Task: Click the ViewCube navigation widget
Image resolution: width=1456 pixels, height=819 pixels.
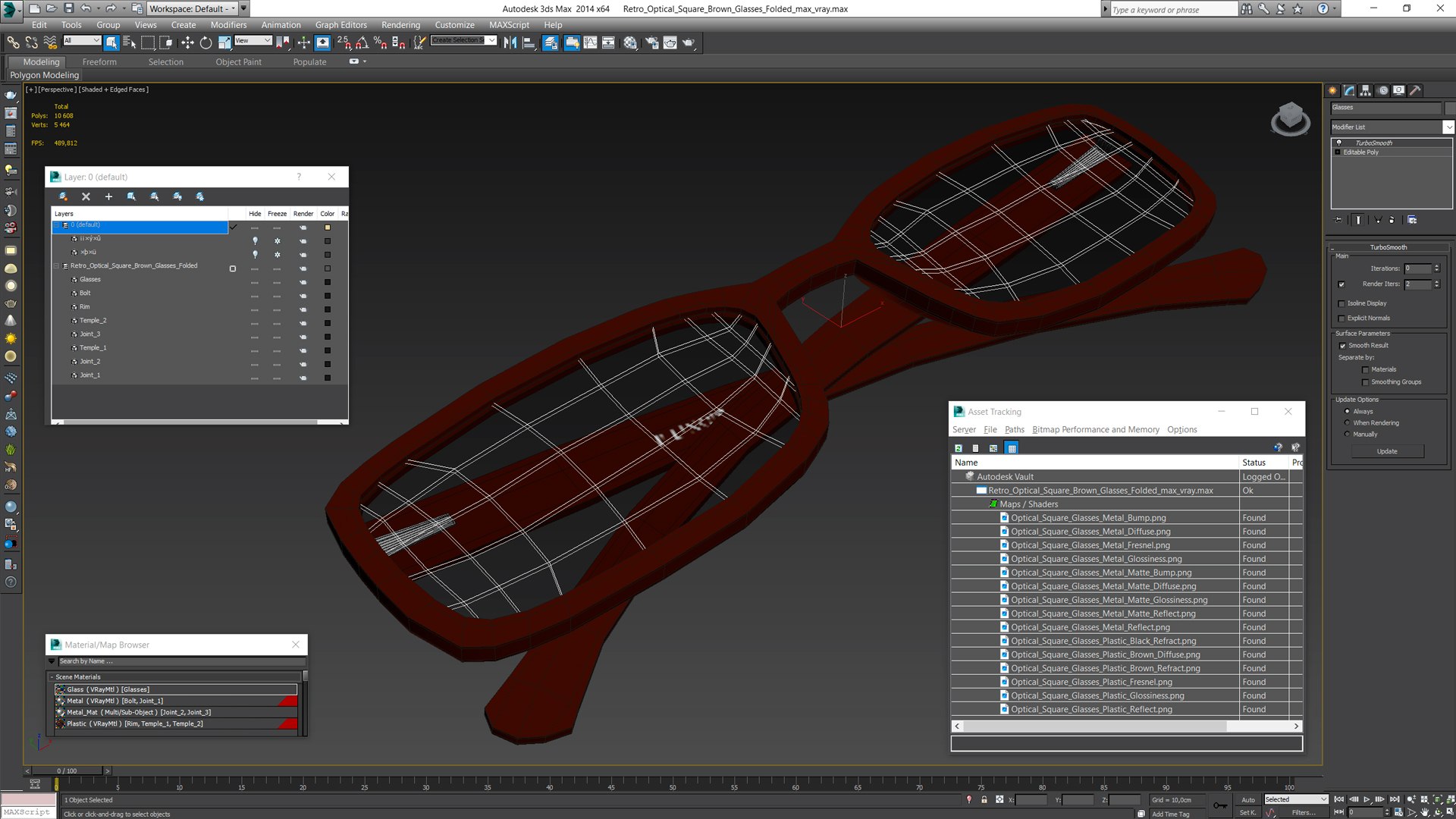Action: click(1290, 119)
